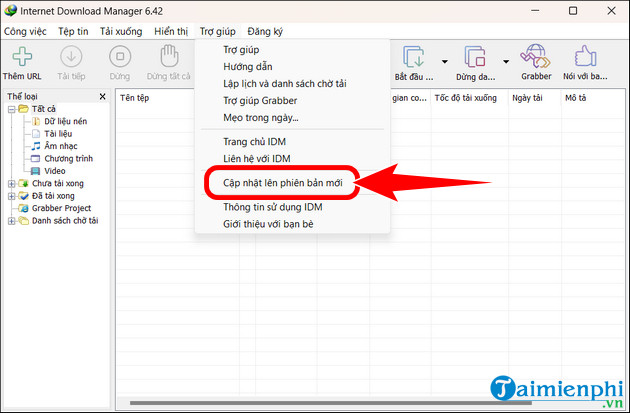Close the Thể loại panel
Screen dimensions: 630x413
click(102, 96)
